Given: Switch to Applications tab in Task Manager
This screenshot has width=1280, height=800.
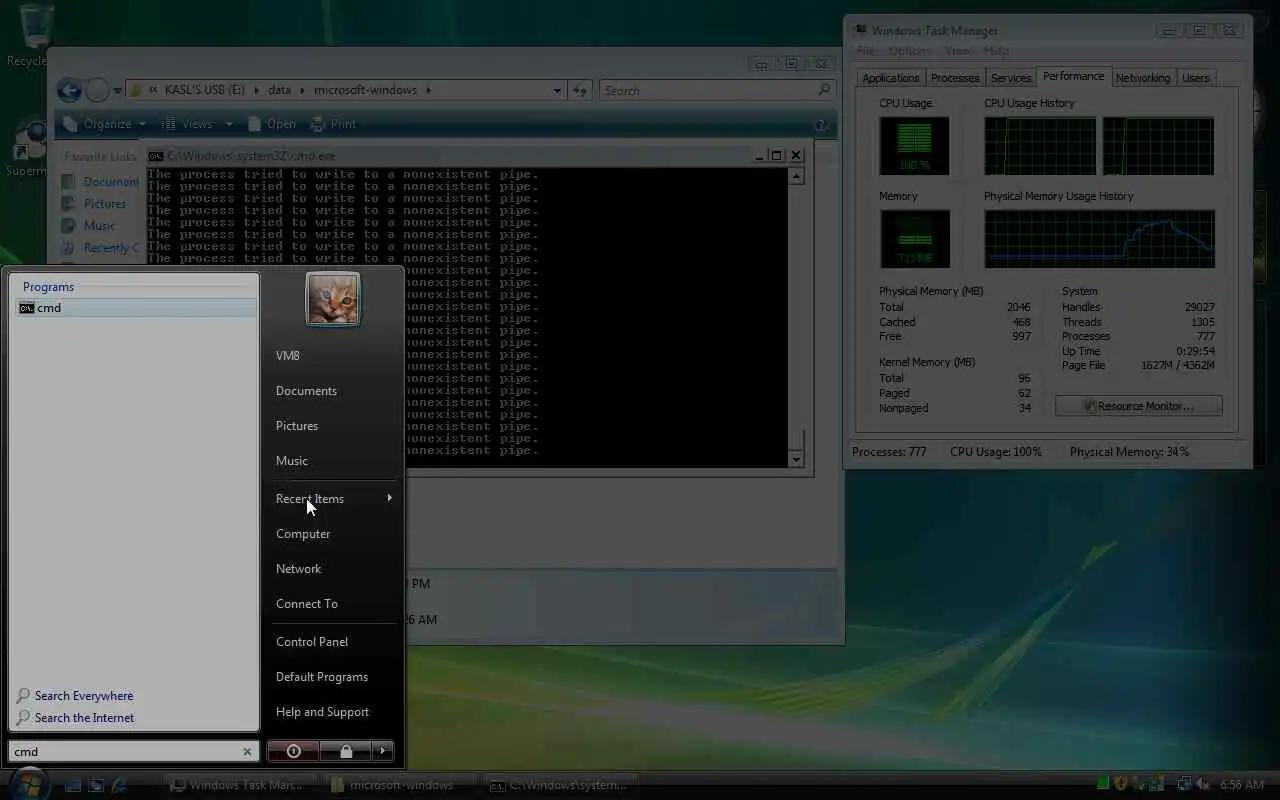Looking at the screenshot, I should [890, 78].
